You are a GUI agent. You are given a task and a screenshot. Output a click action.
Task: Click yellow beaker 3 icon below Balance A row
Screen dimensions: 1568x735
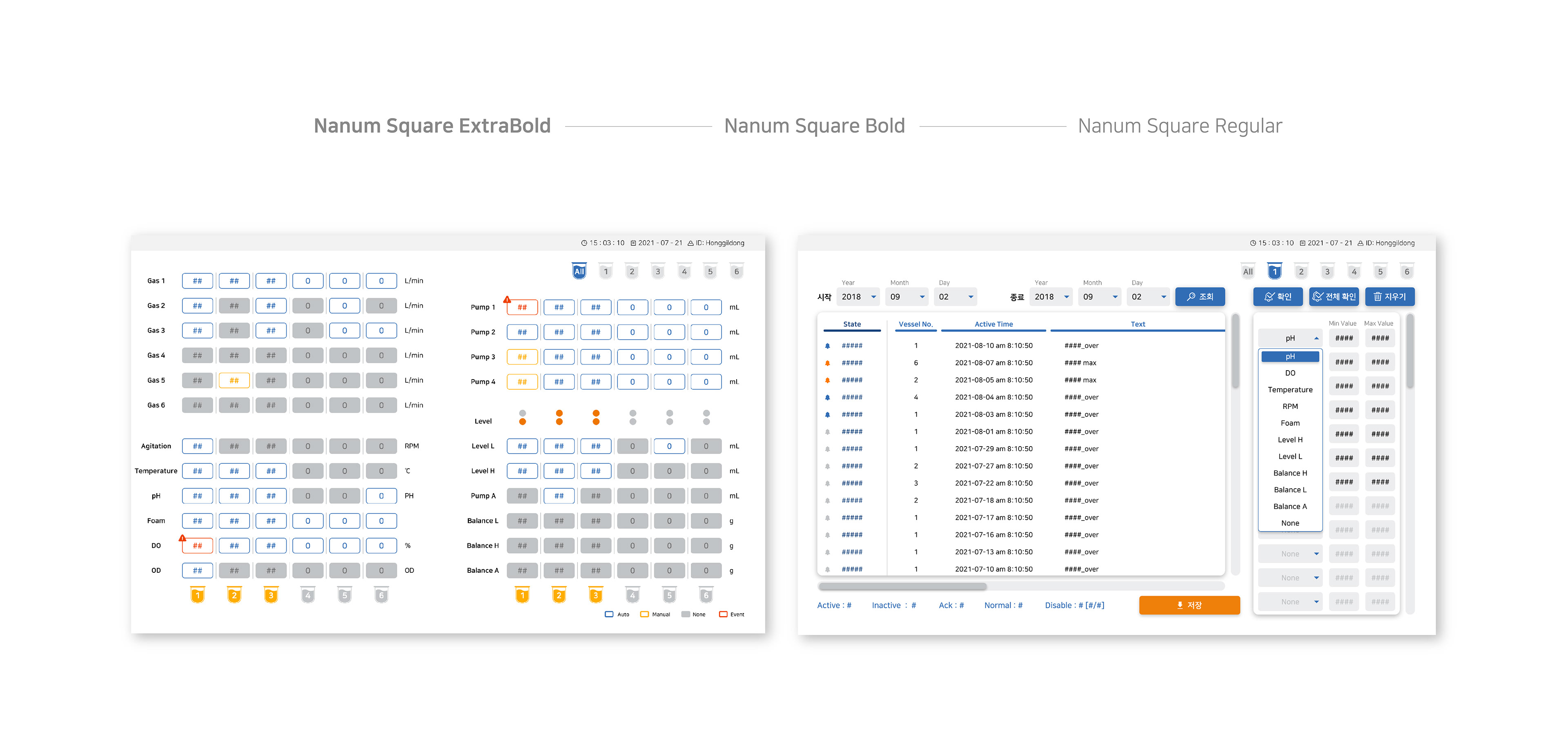(596, 595)
